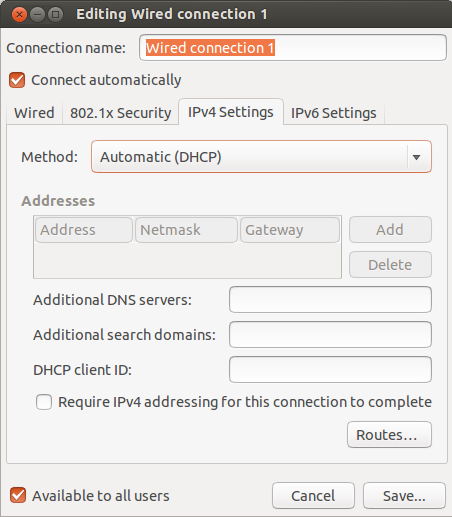Image resolution: width=452 pixels, height=517 pixels.
Task: Switch to IPv6 Settings tab
Action: click(334, 113)
